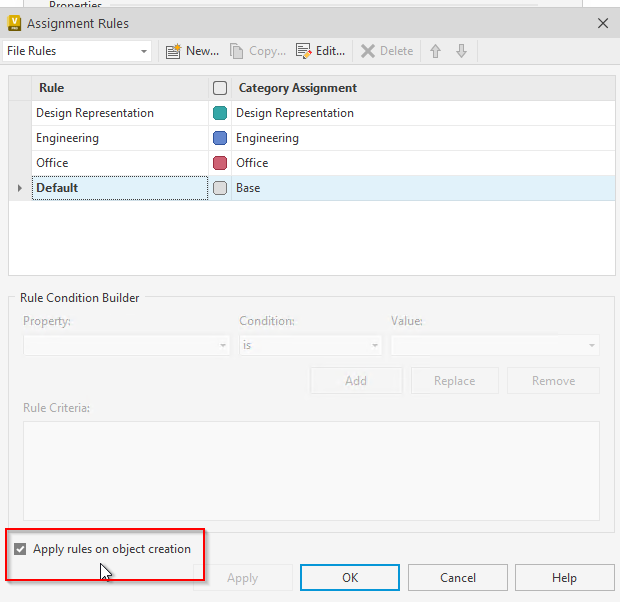This screenshot has width=620, height=602.
Task: Click the Engineering category assignment cell
Action: [x=423, y=138]
